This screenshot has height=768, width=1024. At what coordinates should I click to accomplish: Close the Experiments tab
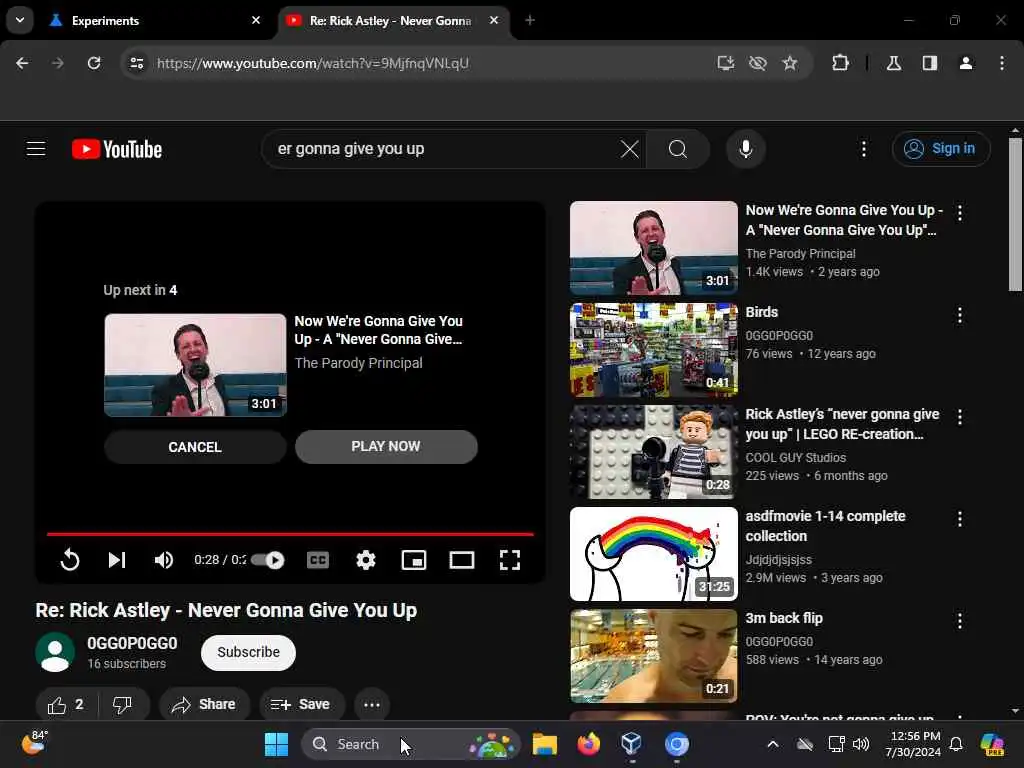coord(256,20)
